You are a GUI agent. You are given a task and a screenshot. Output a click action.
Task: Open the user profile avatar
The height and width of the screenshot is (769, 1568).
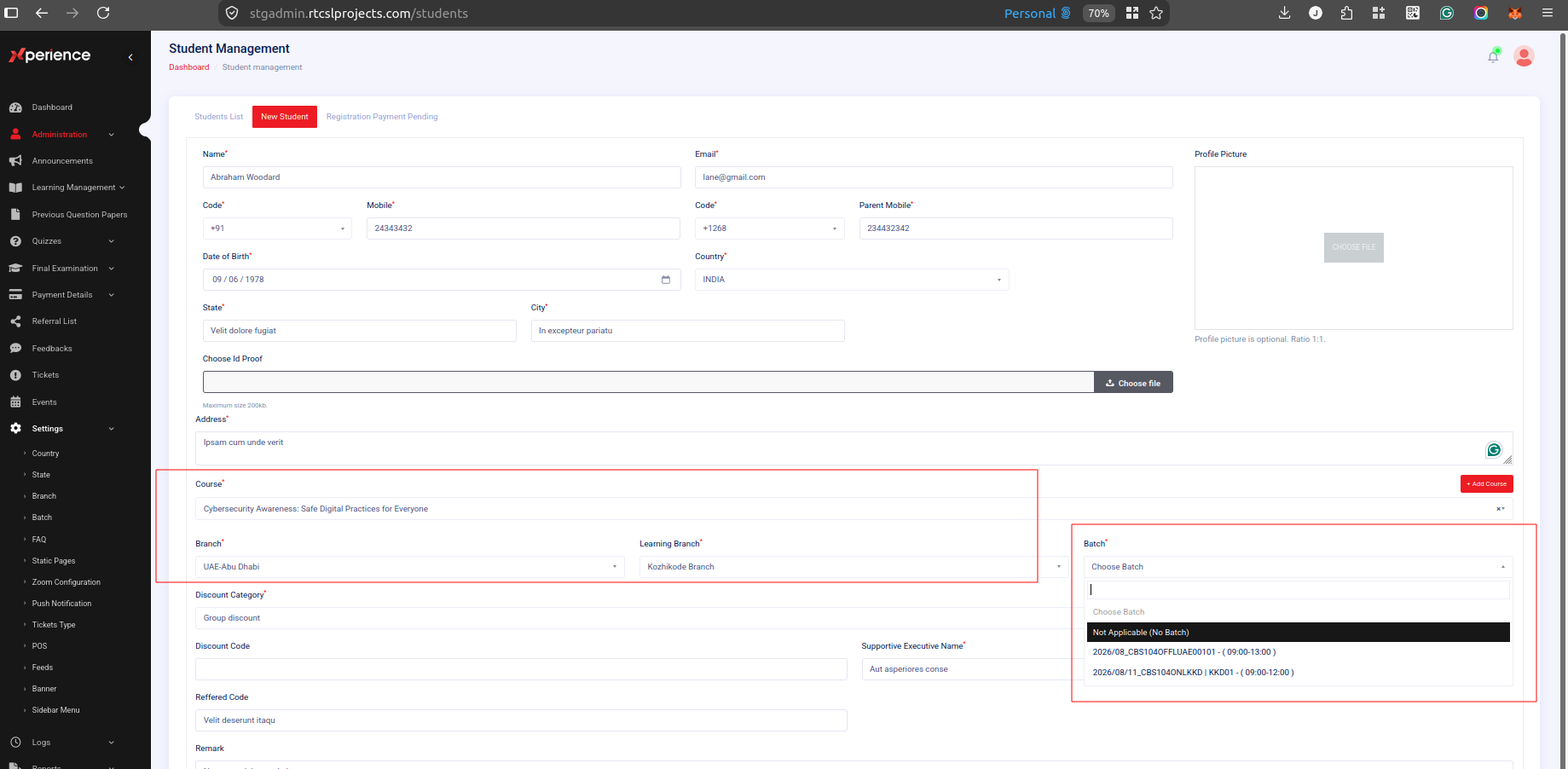click(1524, 56)
